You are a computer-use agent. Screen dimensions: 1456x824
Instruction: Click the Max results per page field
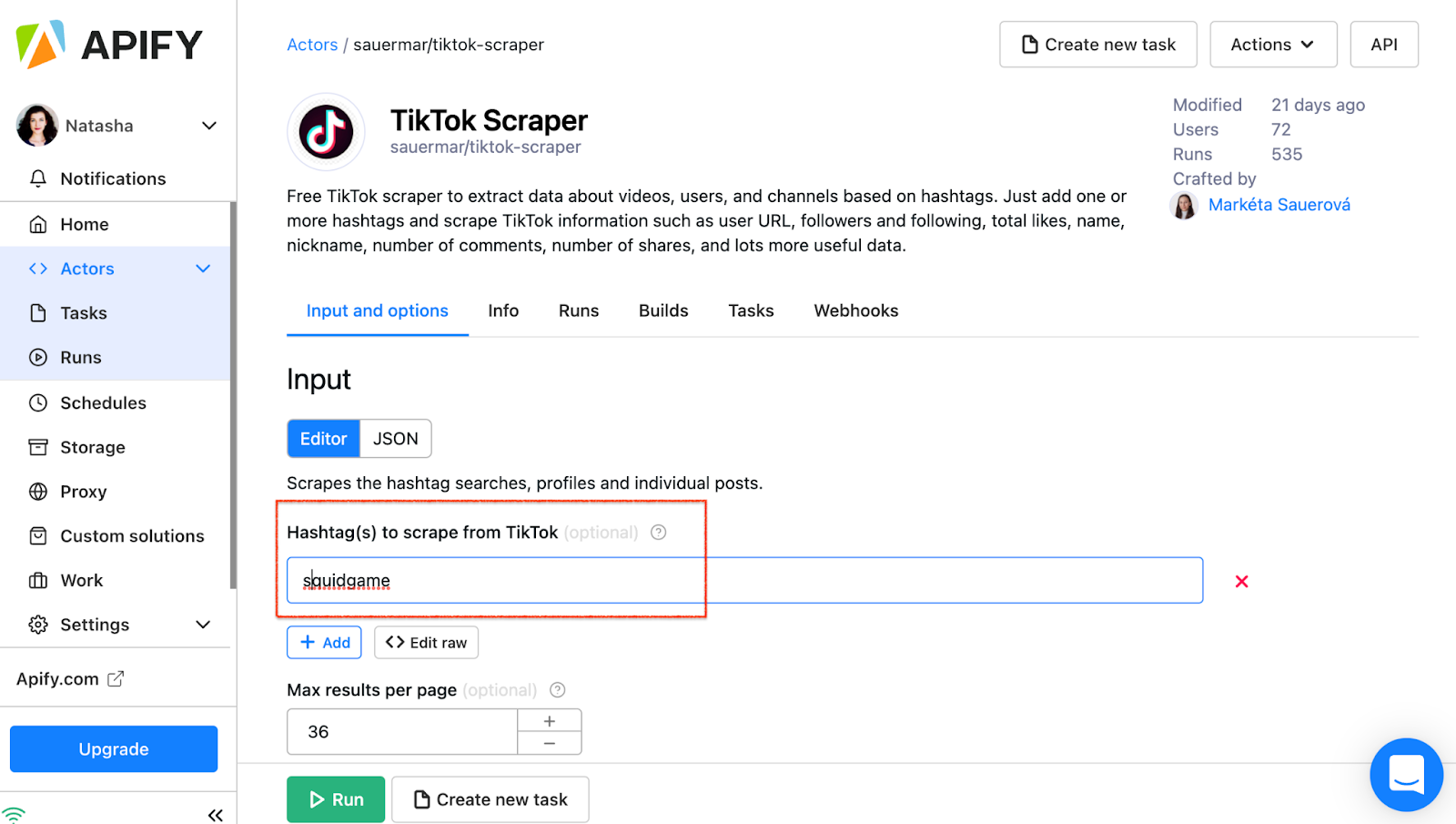tap(402, 732)
